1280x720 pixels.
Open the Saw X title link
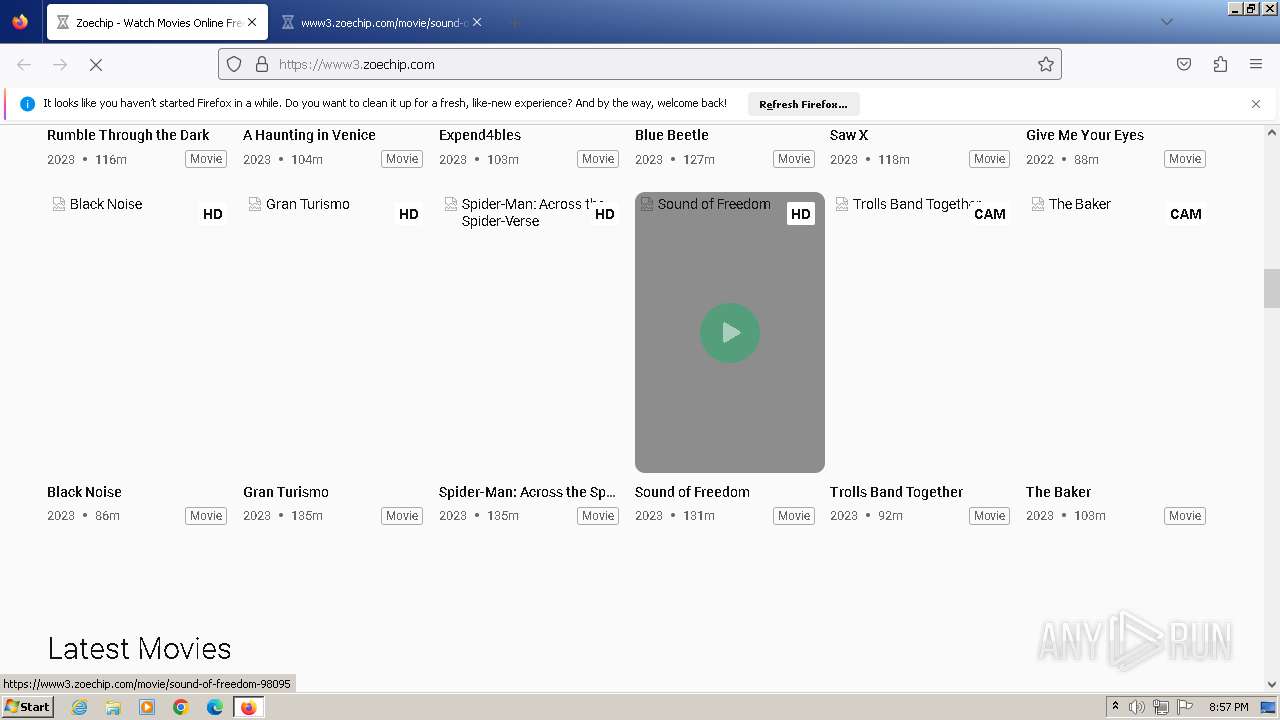pos(849,135)
